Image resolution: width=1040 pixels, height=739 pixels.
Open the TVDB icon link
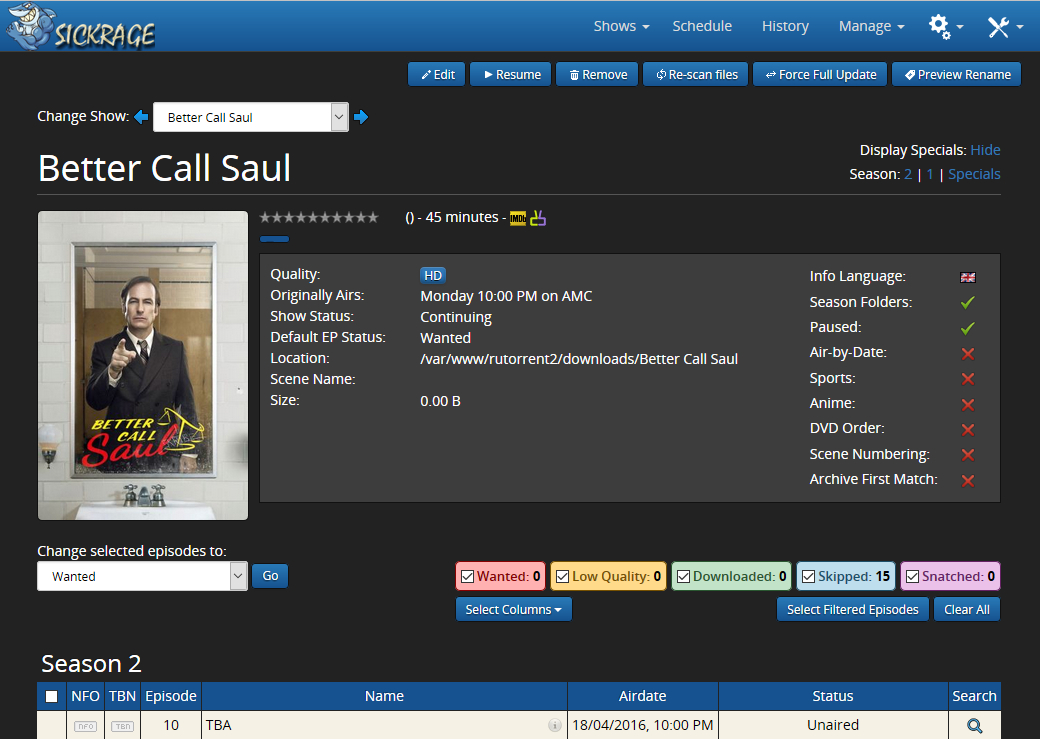click(538, 218)
